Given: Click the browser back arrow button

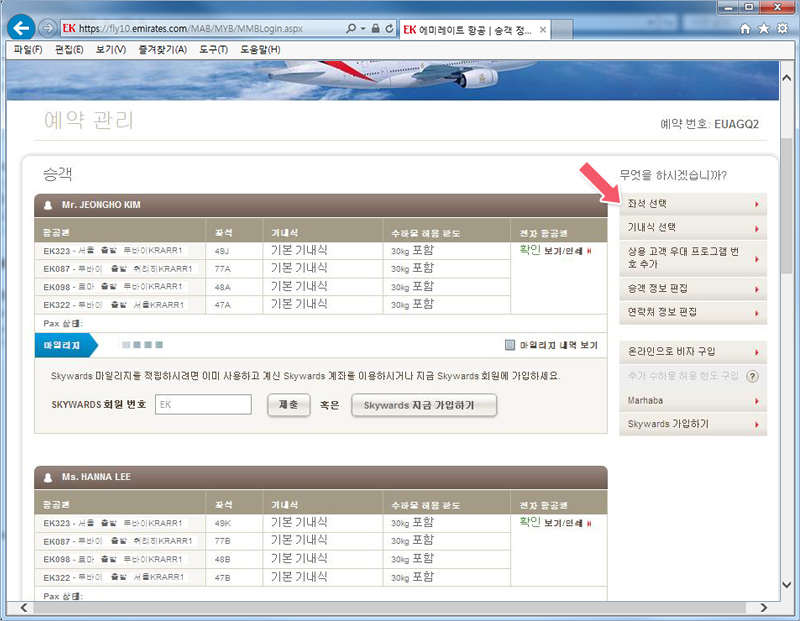Looking at the screenshot, I should tap(21, 28).
